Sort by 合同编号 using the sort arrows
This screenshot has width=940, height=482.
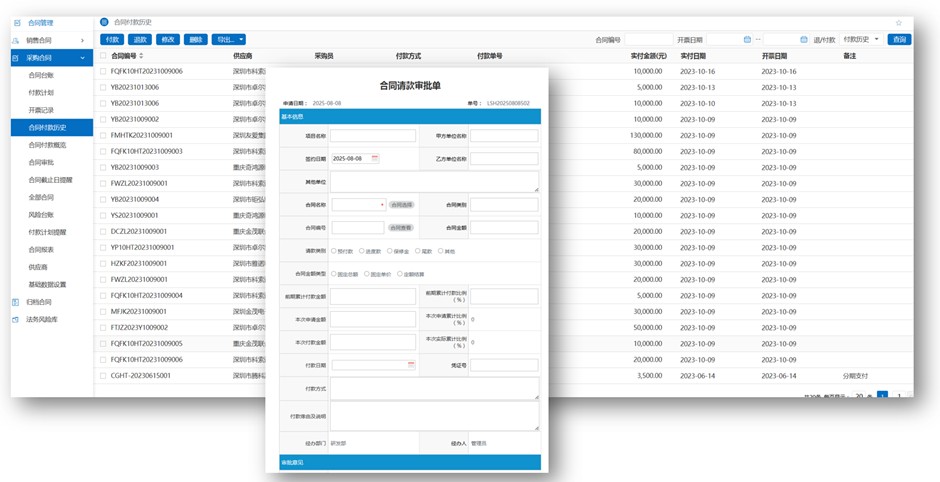pos(141,56)
